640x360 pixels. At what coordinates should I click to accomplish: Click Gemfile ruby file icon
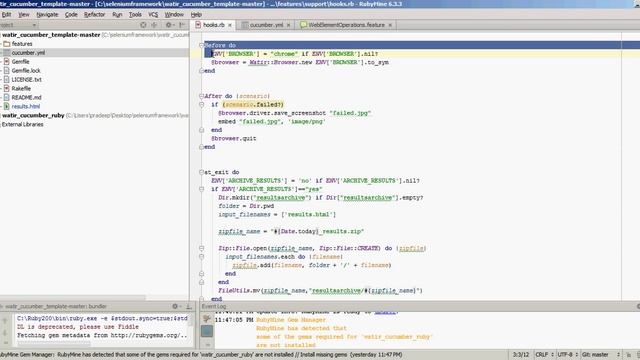(x=7, y=62)
